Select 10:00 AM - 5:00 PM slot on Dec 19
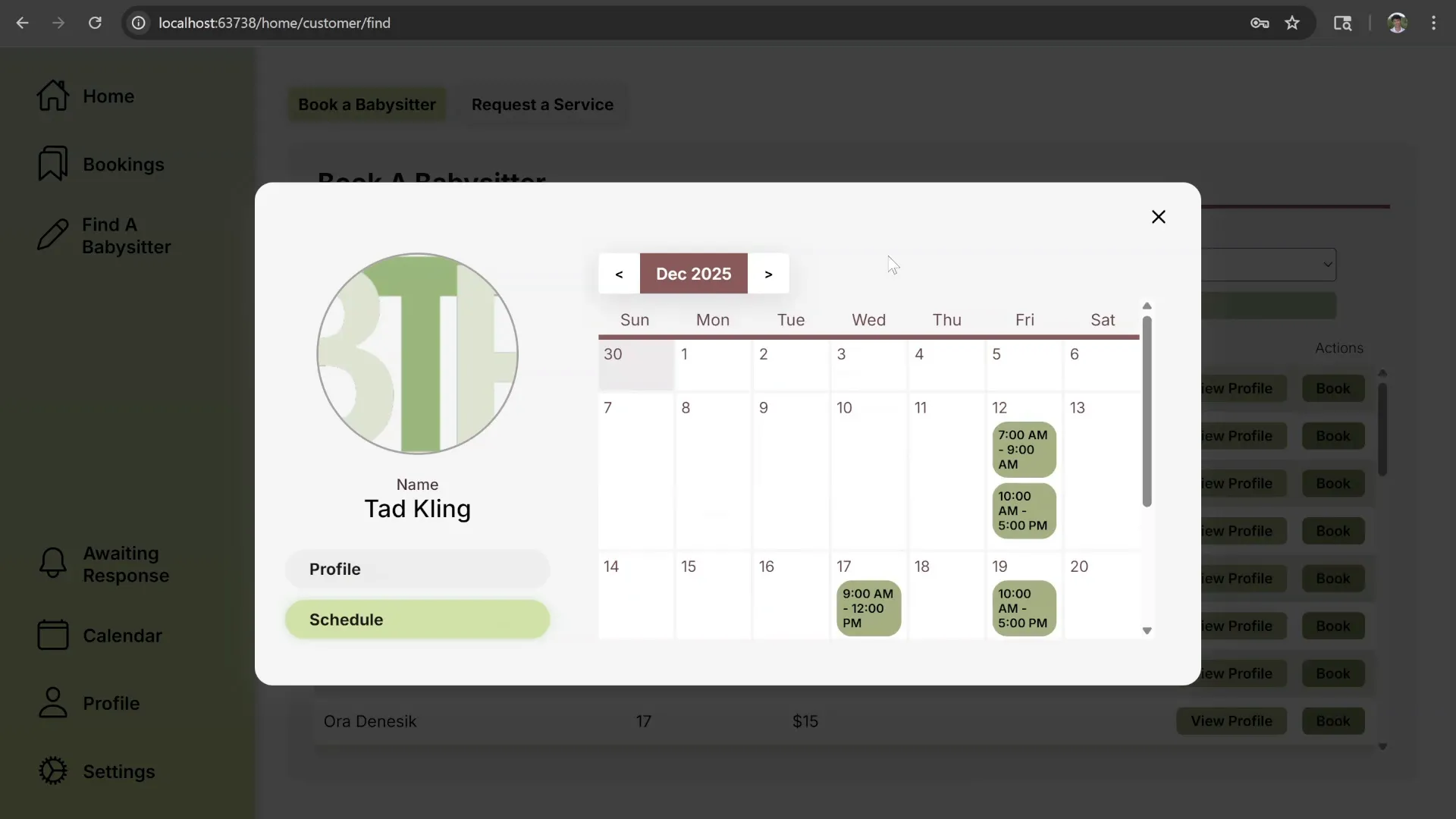This screenshot has height=819, width=1456. [x=1024, y=608]
